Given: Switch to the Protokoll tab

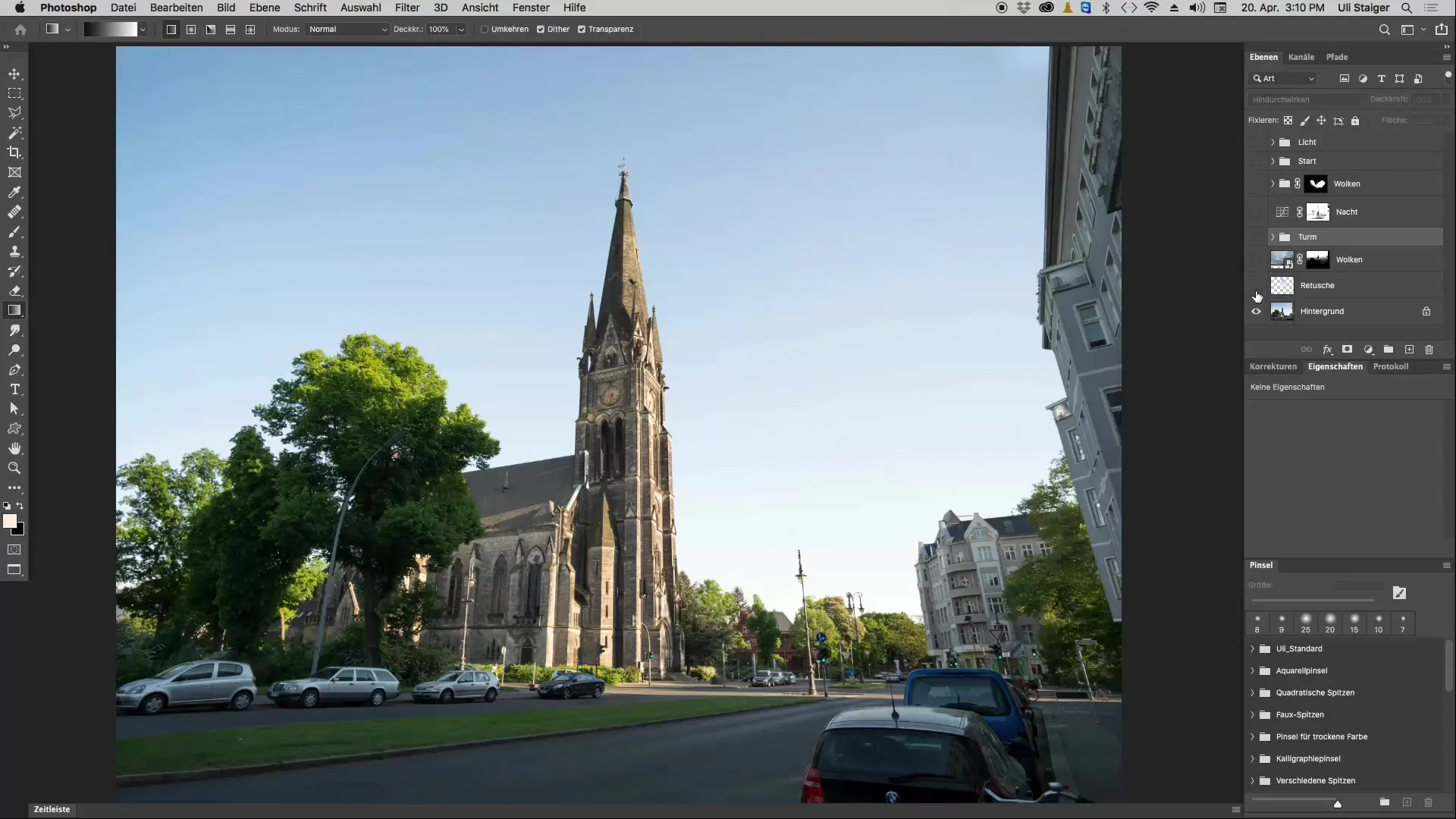Looking at the screenshot, I should [x=1391, y=366].
